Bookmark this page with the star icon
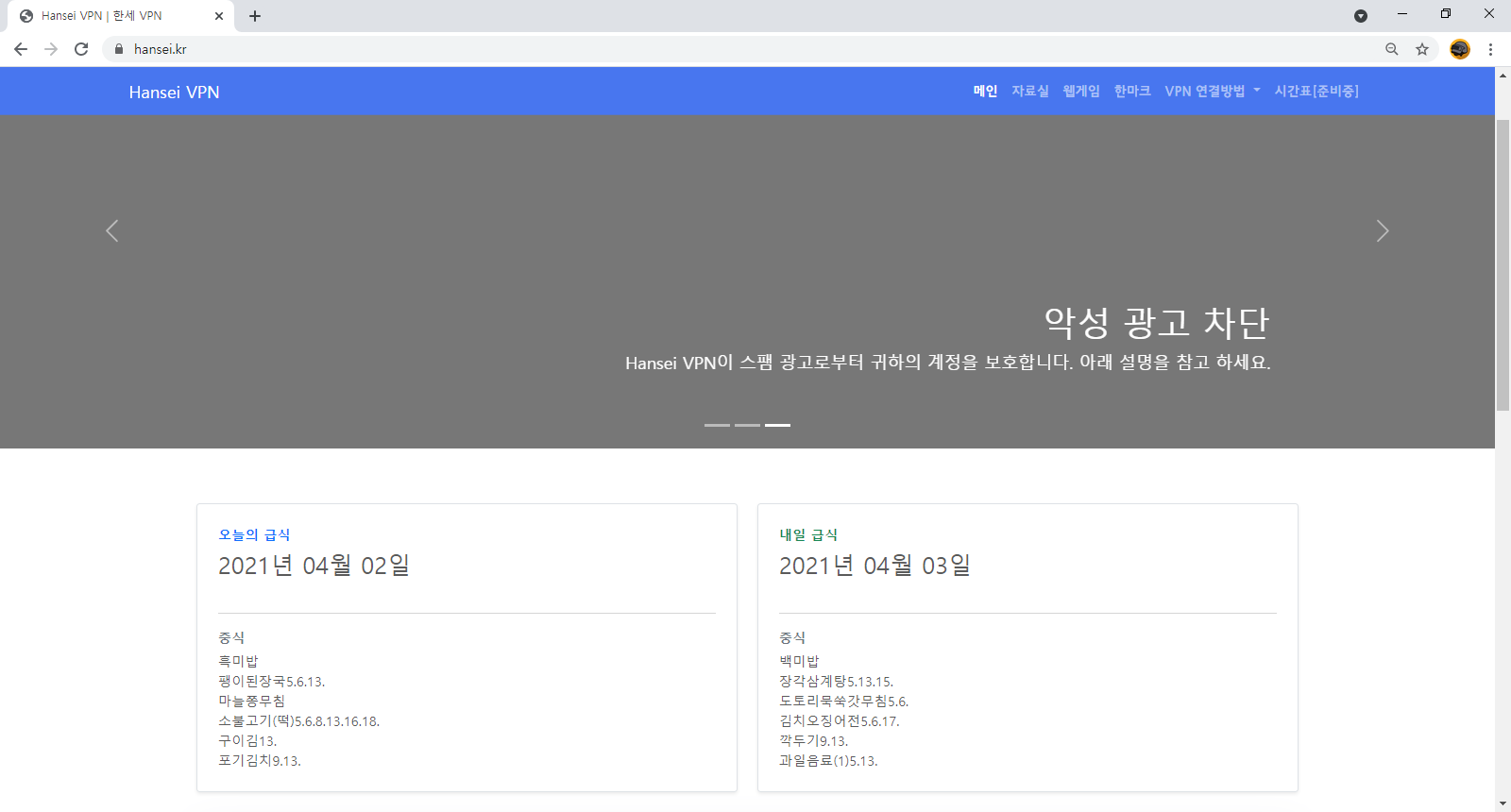The width and height of the screenshot is (1511, 812). pyautogui.click(x=1421, y=49)
